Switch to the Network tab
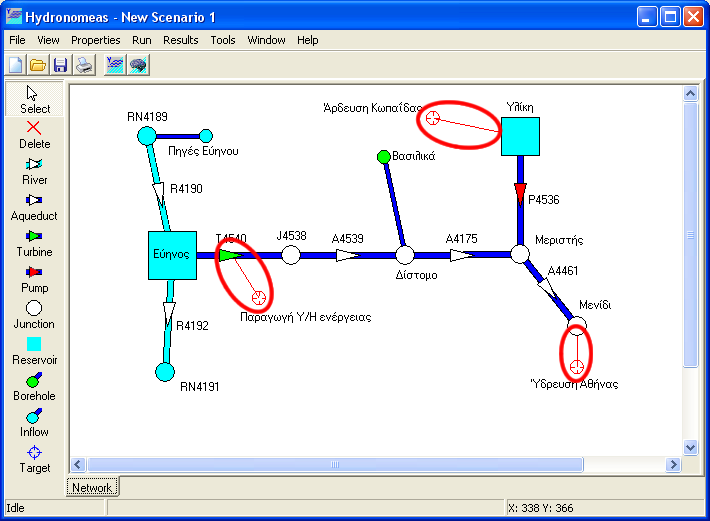This screenshot has height=521, width=710. tap(92, 488)
